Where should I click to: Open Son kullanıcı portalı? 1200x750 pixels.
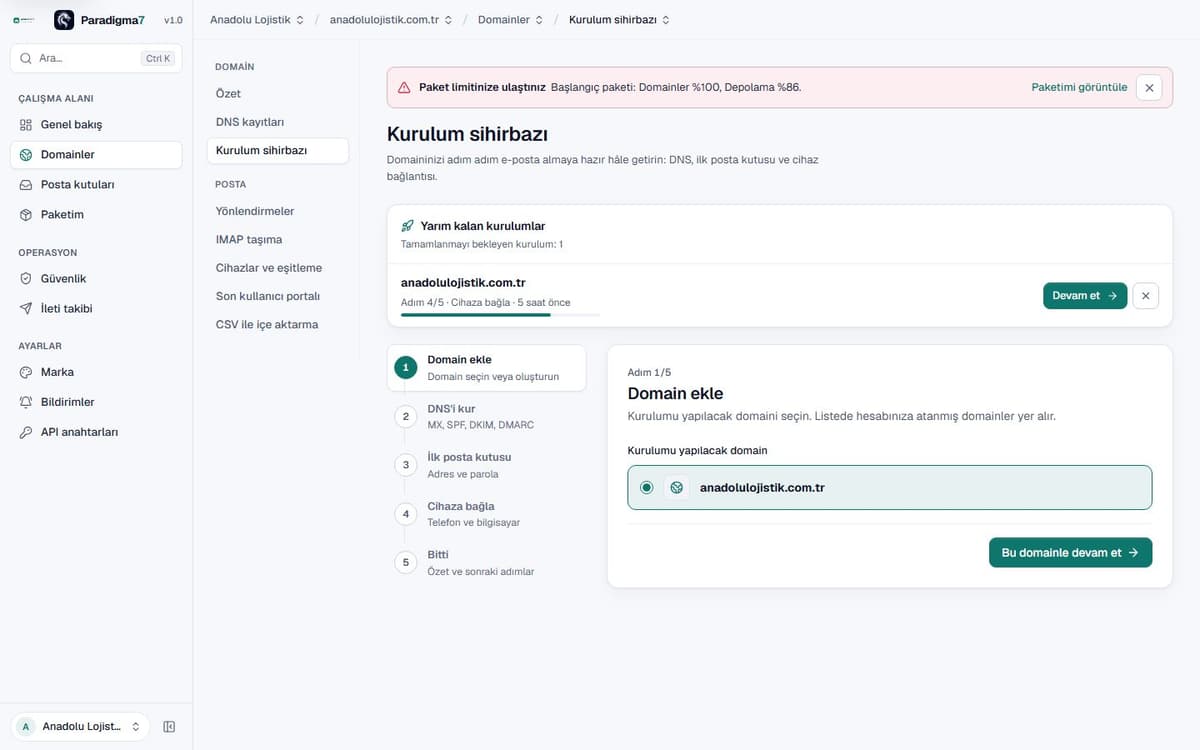tap(278, 297)
